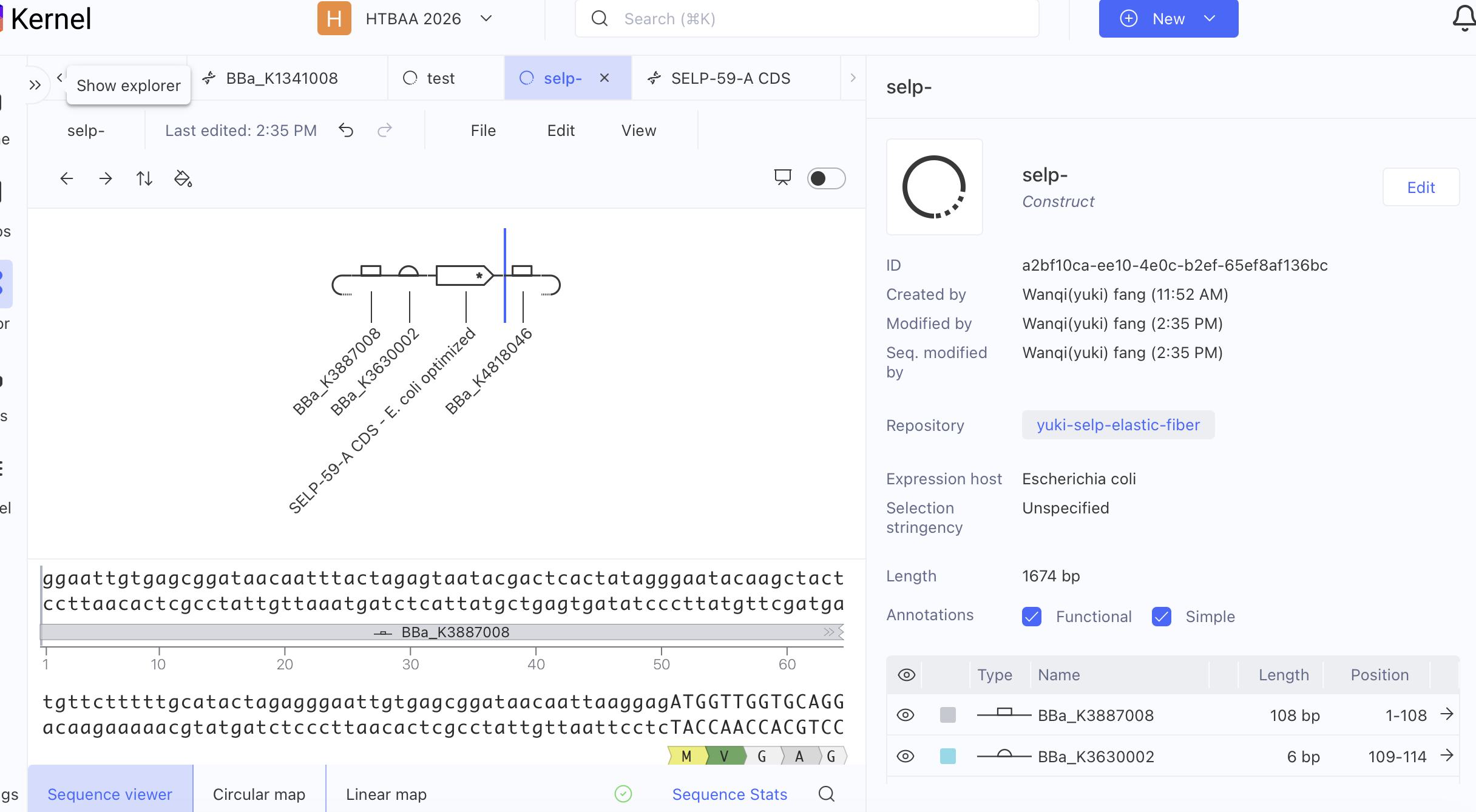Open the Edit menu

point(561,130)
